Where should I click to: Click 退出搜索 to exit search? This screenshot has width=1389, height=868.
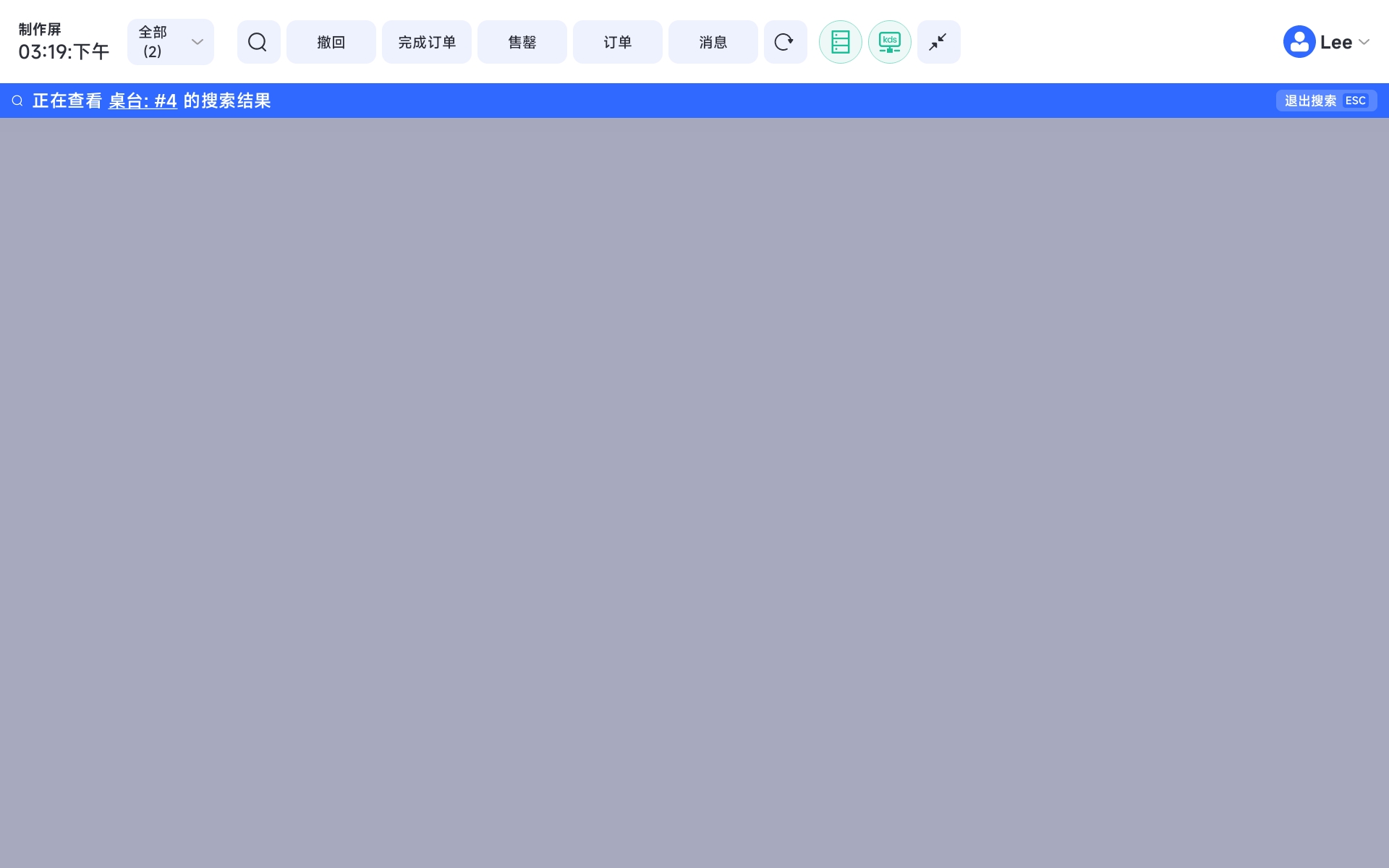point(1310,101)
